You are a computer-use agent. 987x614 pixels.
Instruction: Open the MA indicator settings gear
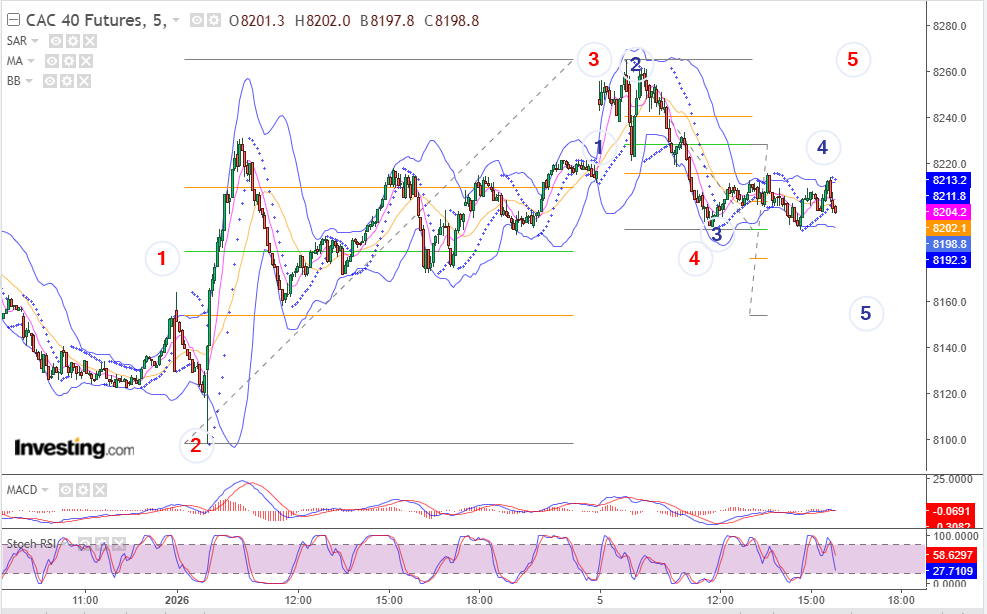[69, 61]
